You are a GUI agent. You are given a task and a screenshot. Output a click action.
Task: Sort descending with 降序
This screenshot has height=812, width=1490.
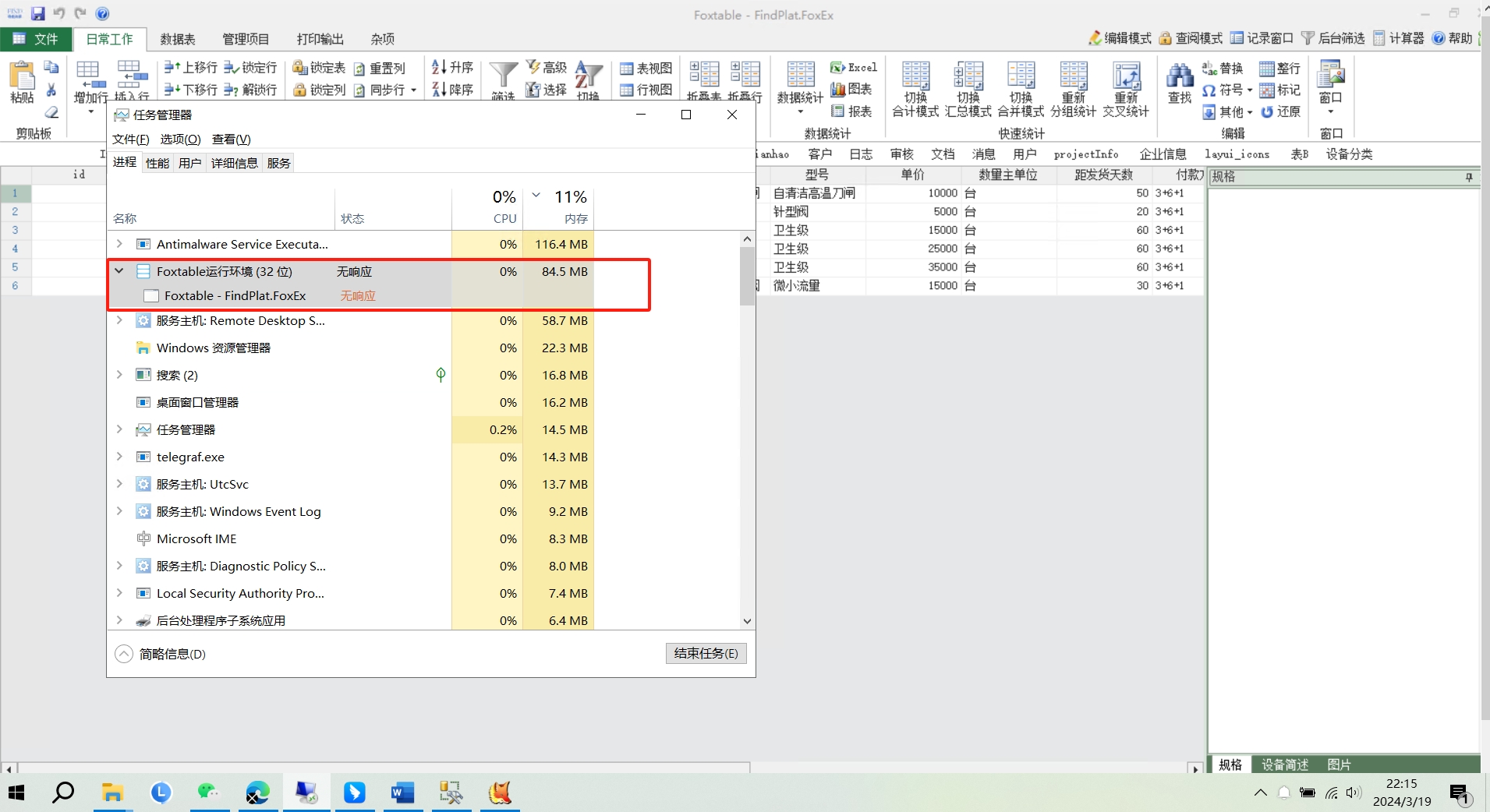pos(452,90)
